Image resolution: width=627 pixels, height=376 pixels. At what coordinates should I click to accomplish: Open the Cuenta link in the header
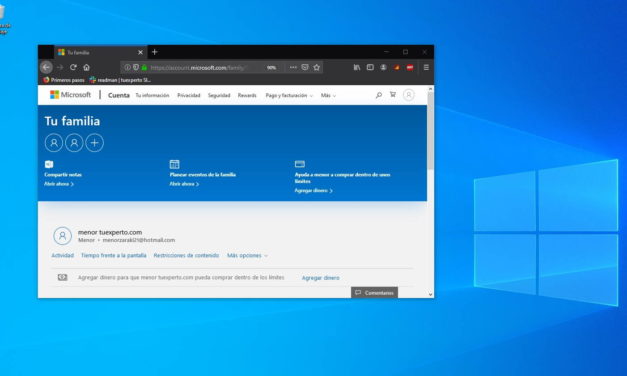119,95
